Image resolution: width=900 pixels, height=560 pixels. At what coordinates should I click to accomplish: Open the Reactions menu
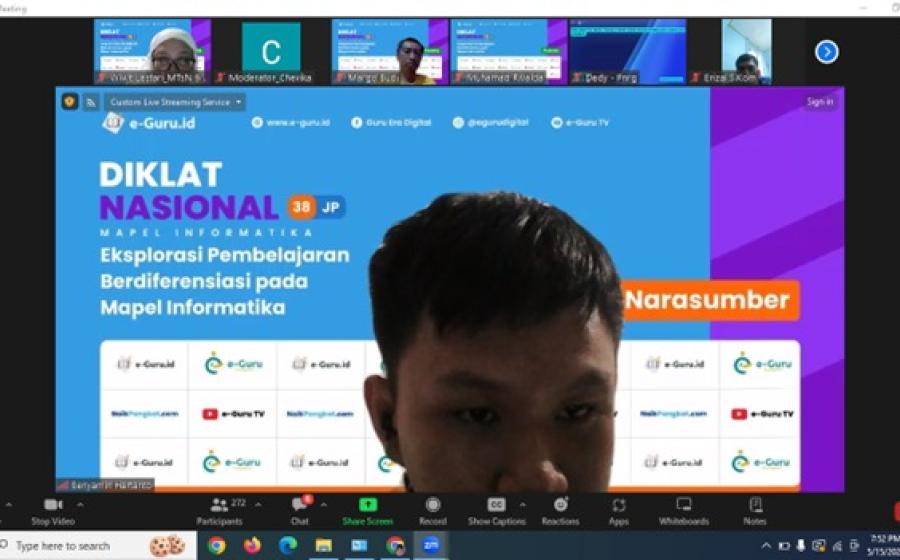(x=560, y=505)
